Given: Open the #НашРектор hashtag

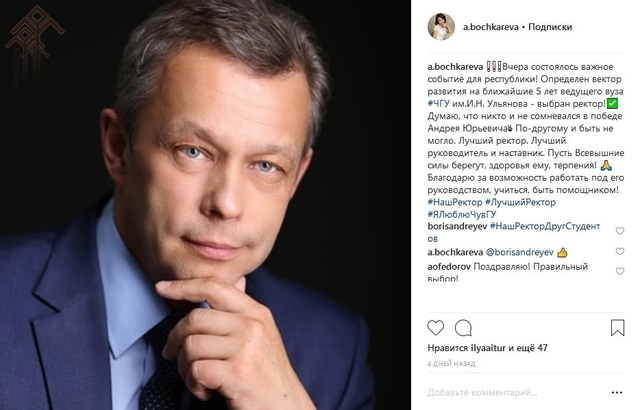Looking at the screenshot, I should [455, 202].
